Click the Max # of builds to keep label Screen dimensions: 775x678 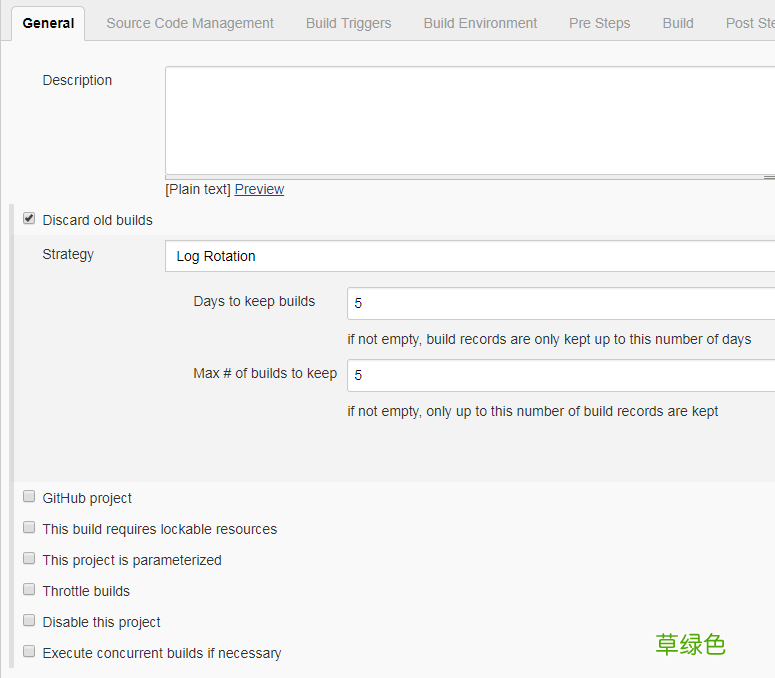coord(265,373)
